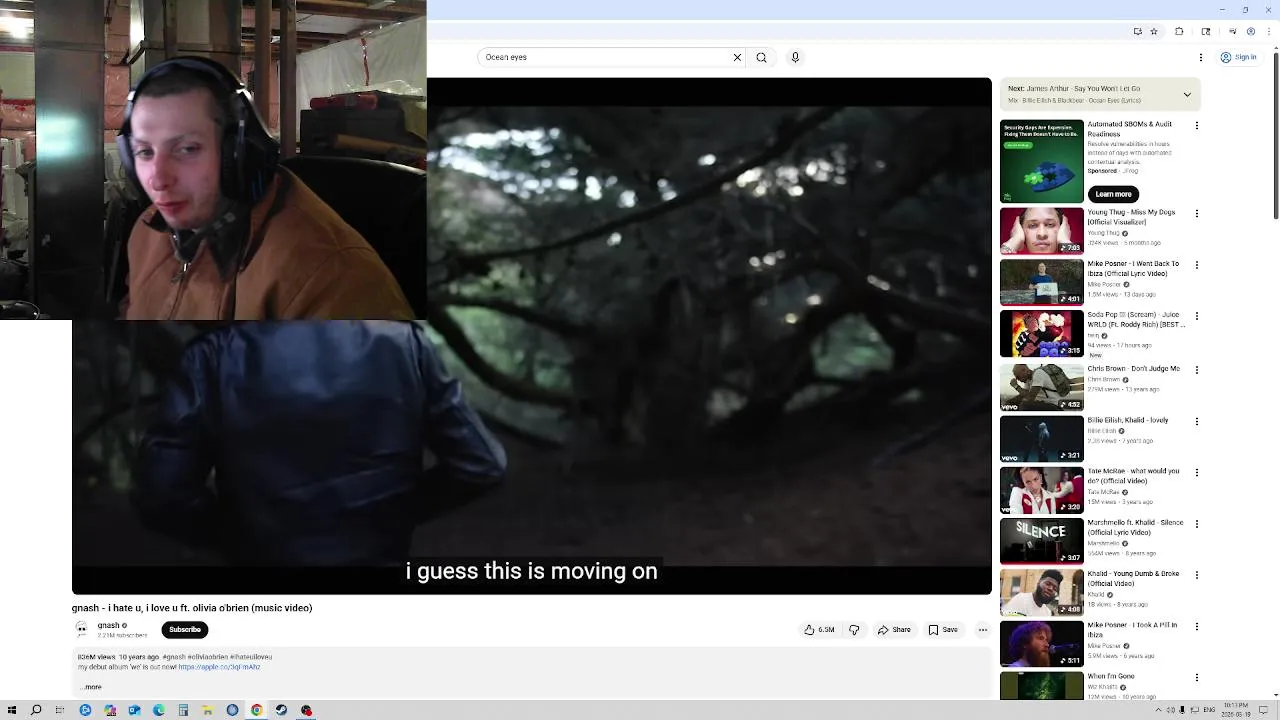Start voice search with the microphone icon
This screenshot has width=1280, height=720.
pos(795,57)
